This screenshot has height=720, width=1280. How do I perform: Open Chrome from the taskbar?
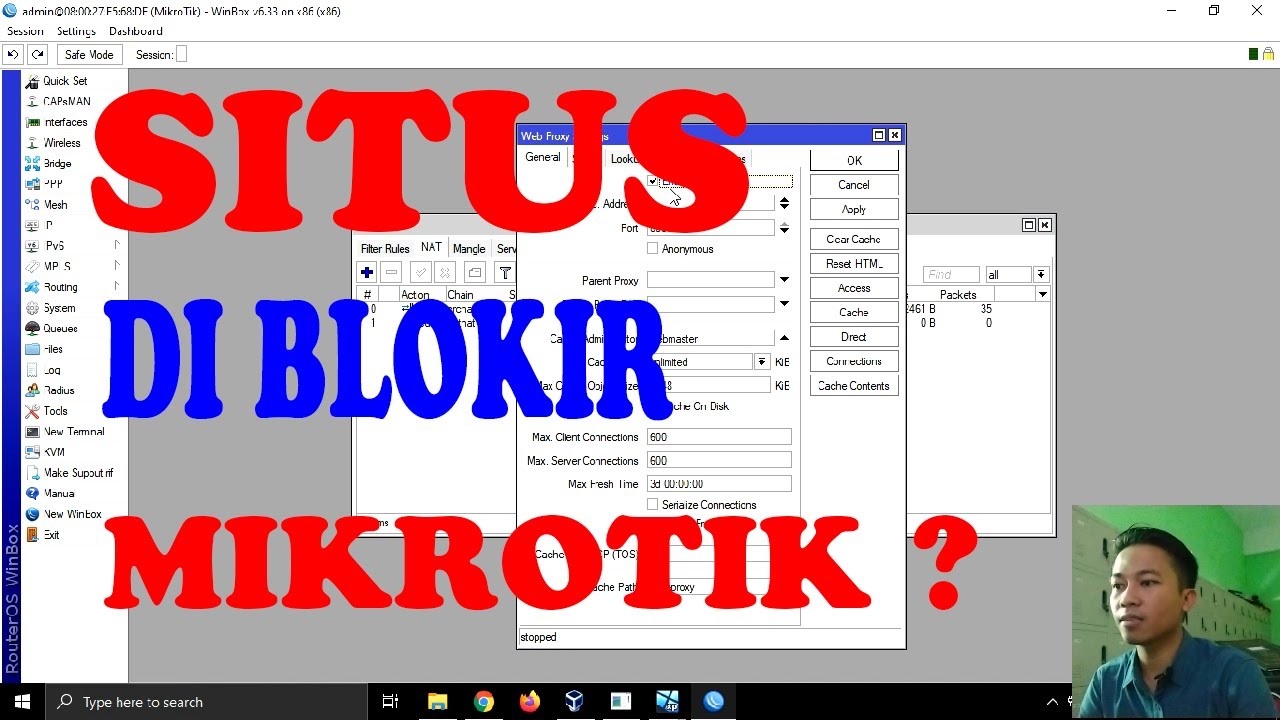[x=483, y=702]
